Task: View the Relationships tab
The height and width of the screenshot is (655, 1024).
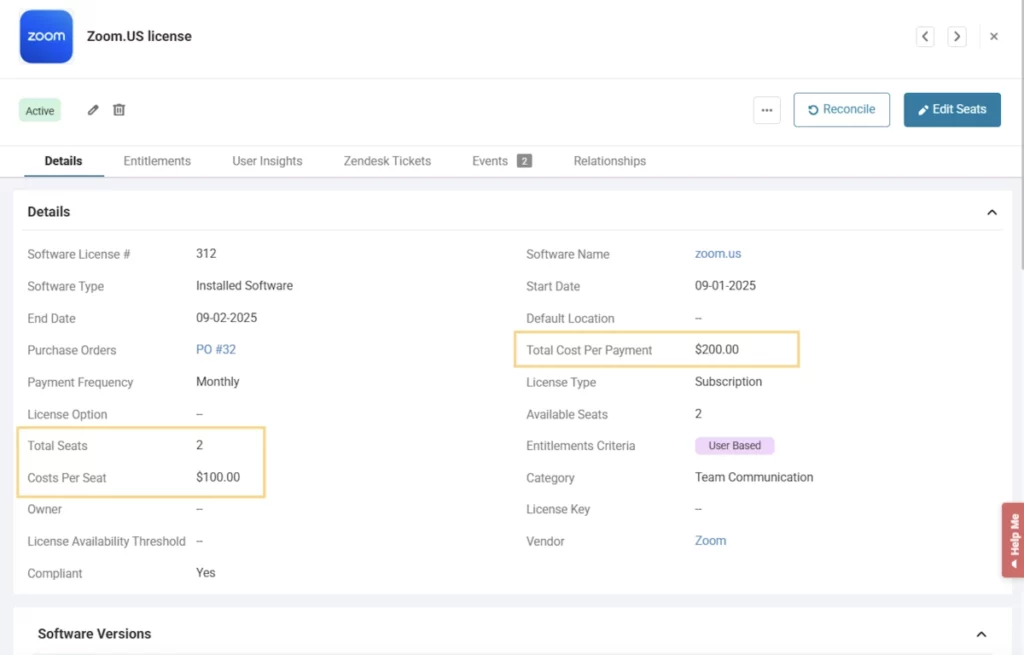Action: [609, 161]
